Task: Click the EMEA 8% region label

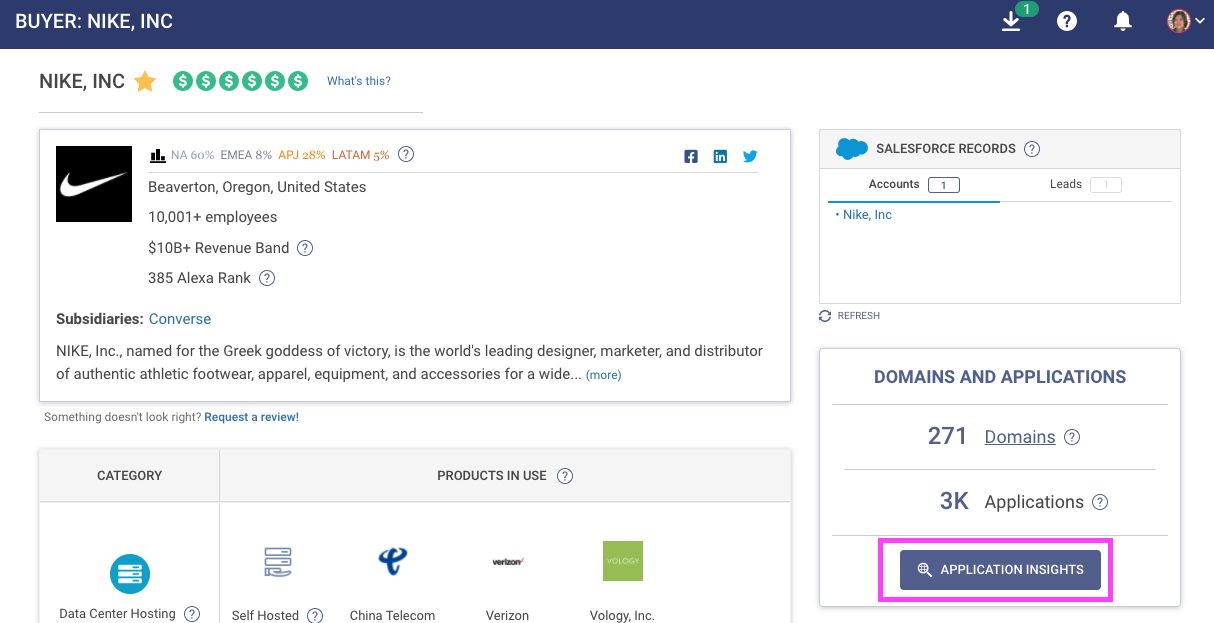Action: [246, 155]
